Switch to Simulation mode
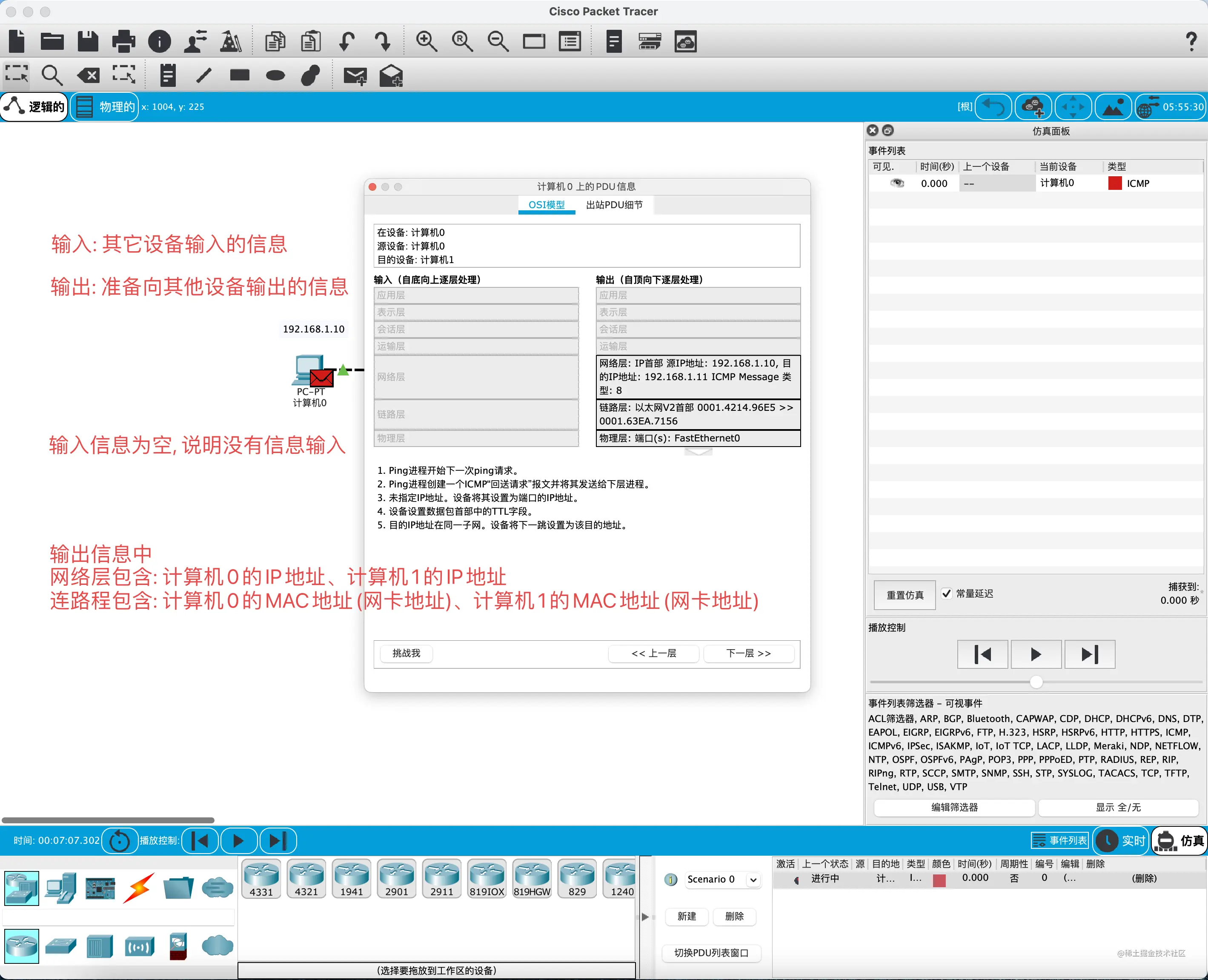 1179,840
